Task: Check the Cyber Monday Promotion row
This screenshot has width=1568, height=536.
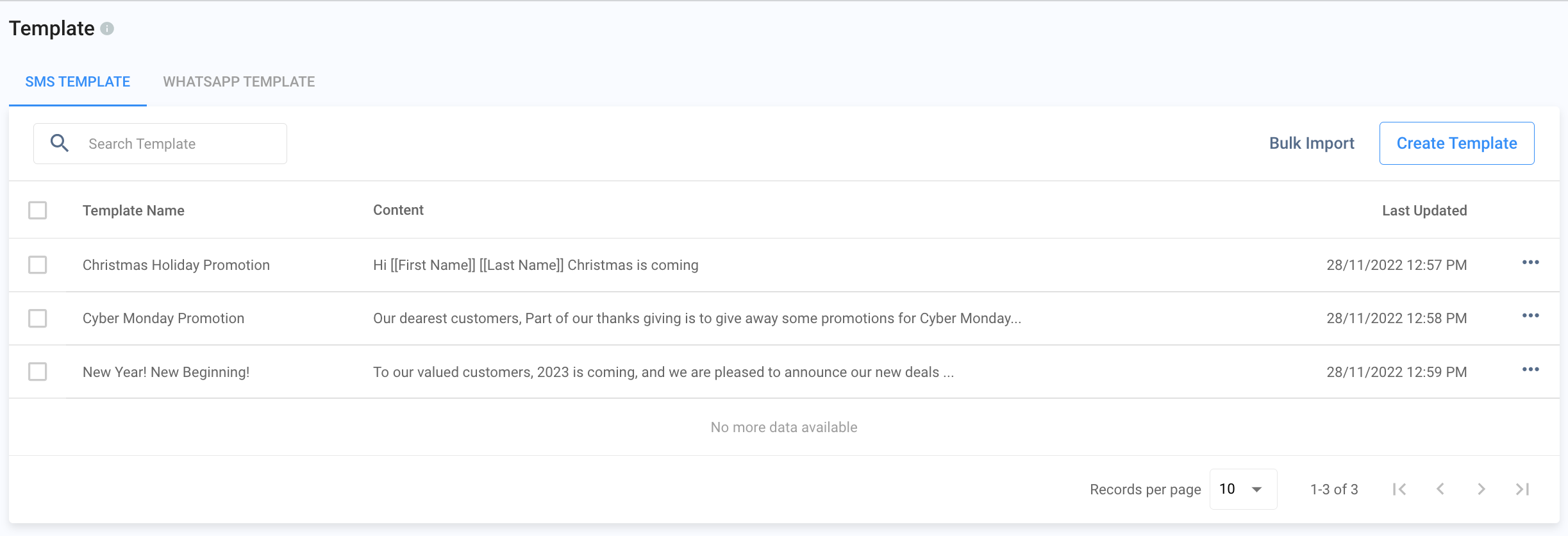Action: click(x=38, y=318)
